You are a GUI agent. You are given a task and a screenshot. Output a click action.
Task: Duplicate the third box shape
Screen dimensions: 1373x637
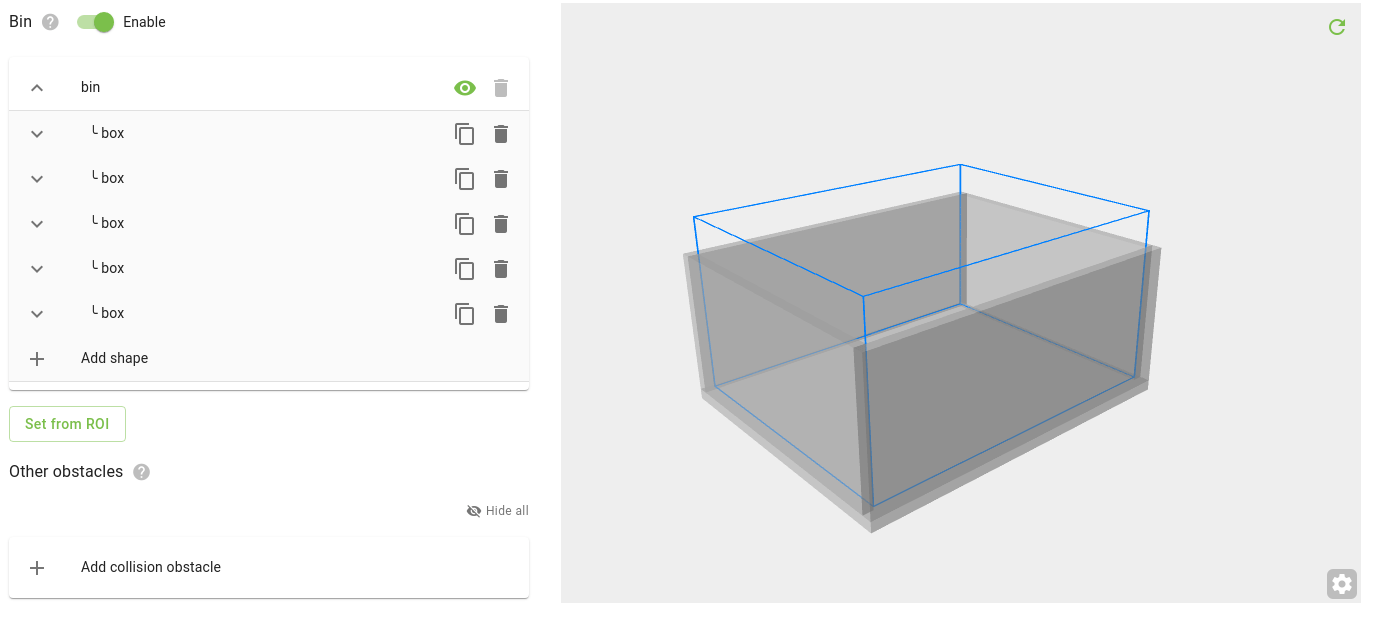464,223
